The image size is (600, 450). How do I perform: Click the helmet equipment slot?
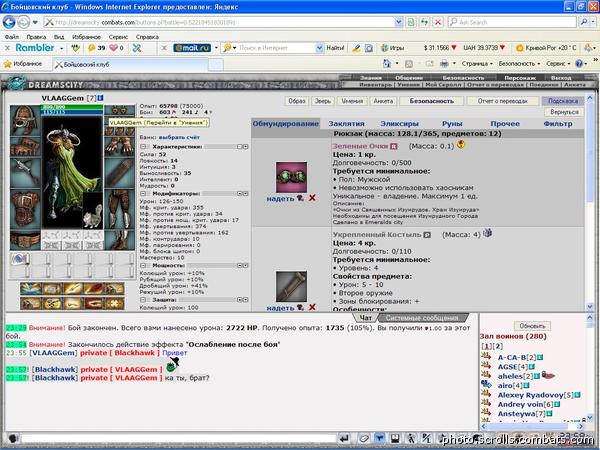25,121
